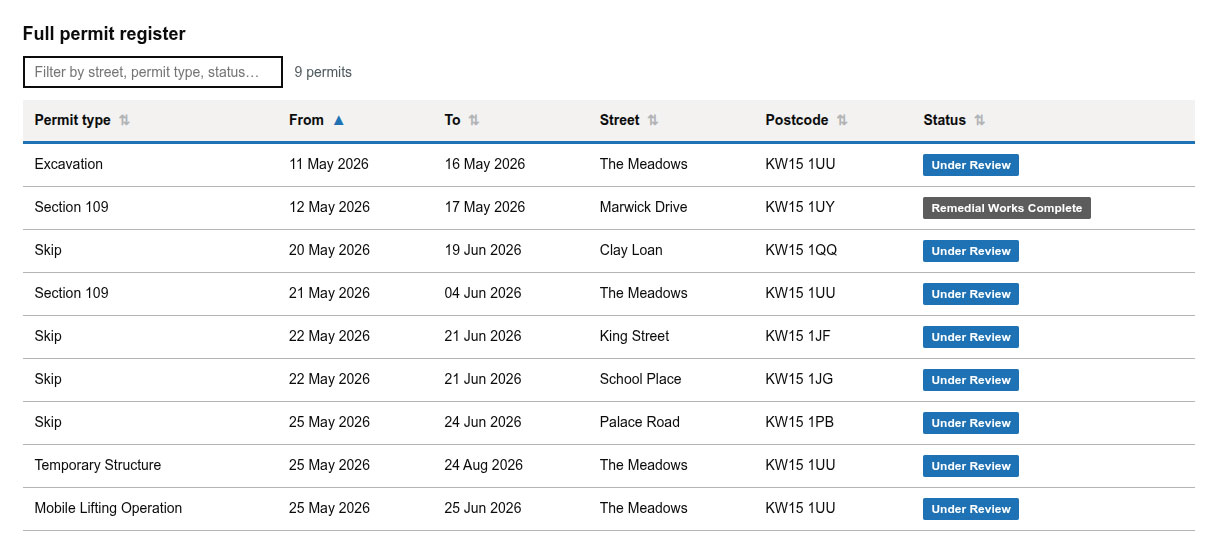This screenshot has height=554, width=1219.
Task: Click the 24 Aug 2026 to date
Action: (x=484, y=465)
